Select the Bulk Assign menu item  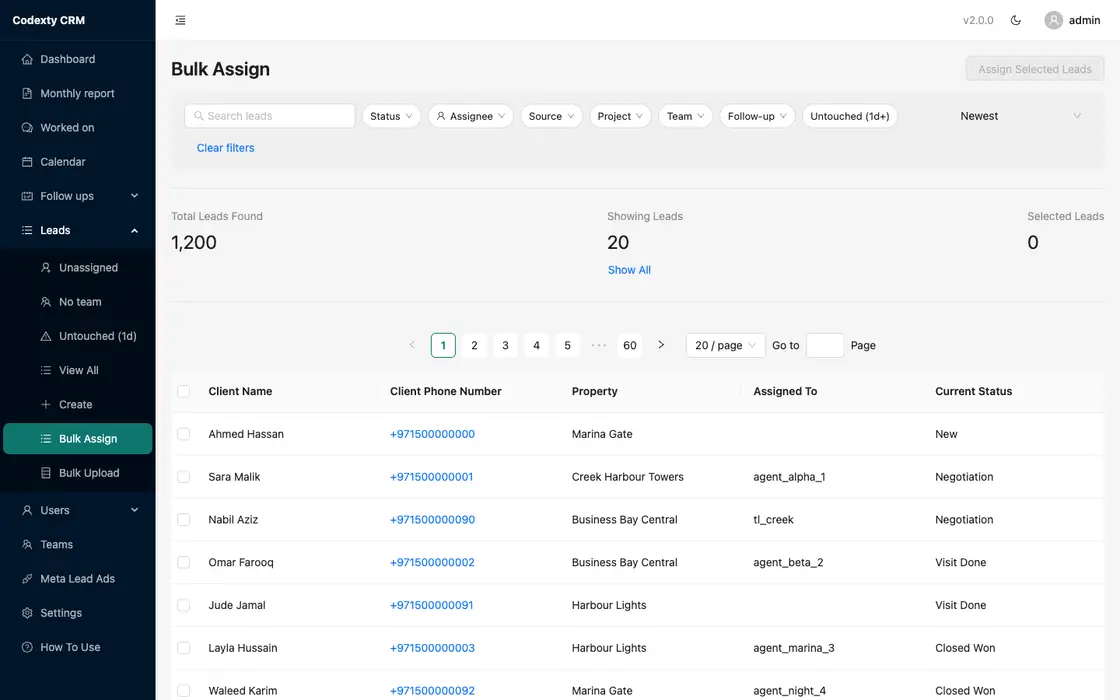point(78,439)
